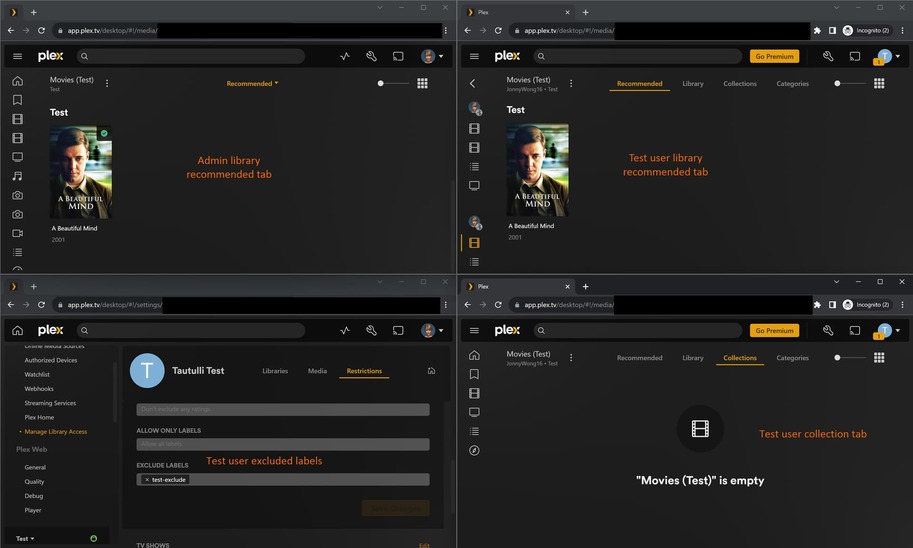Screen dimensions: 913x548
Task: Select Library tab in test user recommended window
Action: 693,83
